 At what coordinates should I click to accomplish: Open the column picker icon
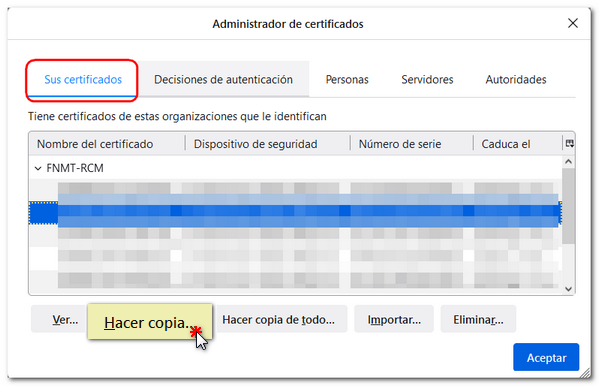pyautogui.click(x=569, y=144)
